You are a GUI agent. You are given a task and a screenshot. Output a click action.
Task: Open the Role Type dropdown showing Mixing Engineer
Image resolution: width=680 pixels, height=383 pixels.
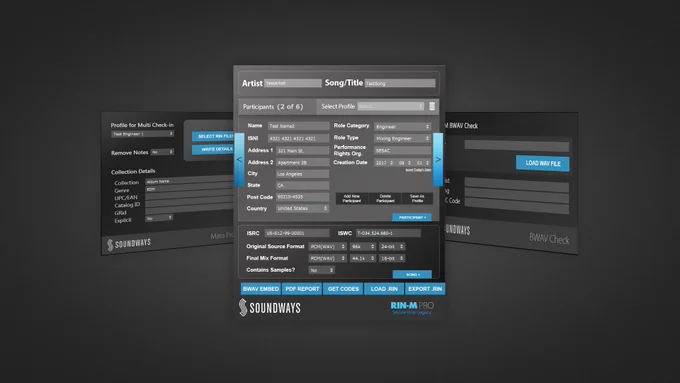[x=402, y=138]
